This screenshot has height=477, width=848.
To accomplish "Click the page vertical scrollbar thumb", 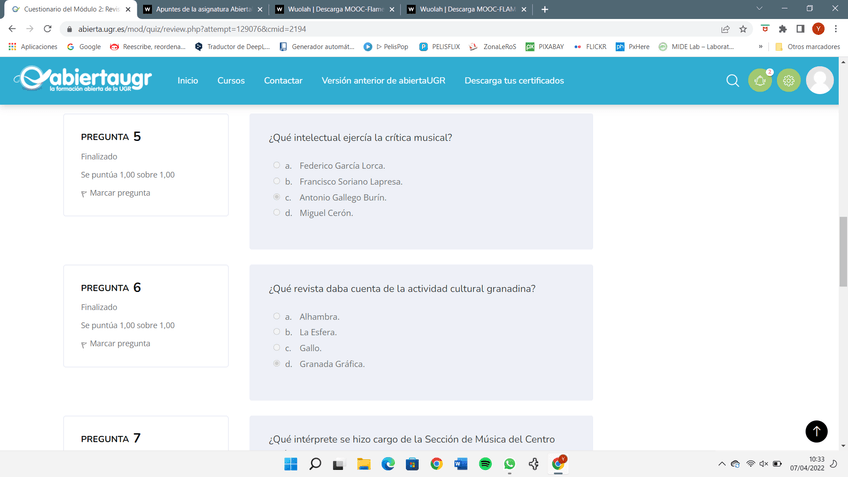I will point(843,251).
